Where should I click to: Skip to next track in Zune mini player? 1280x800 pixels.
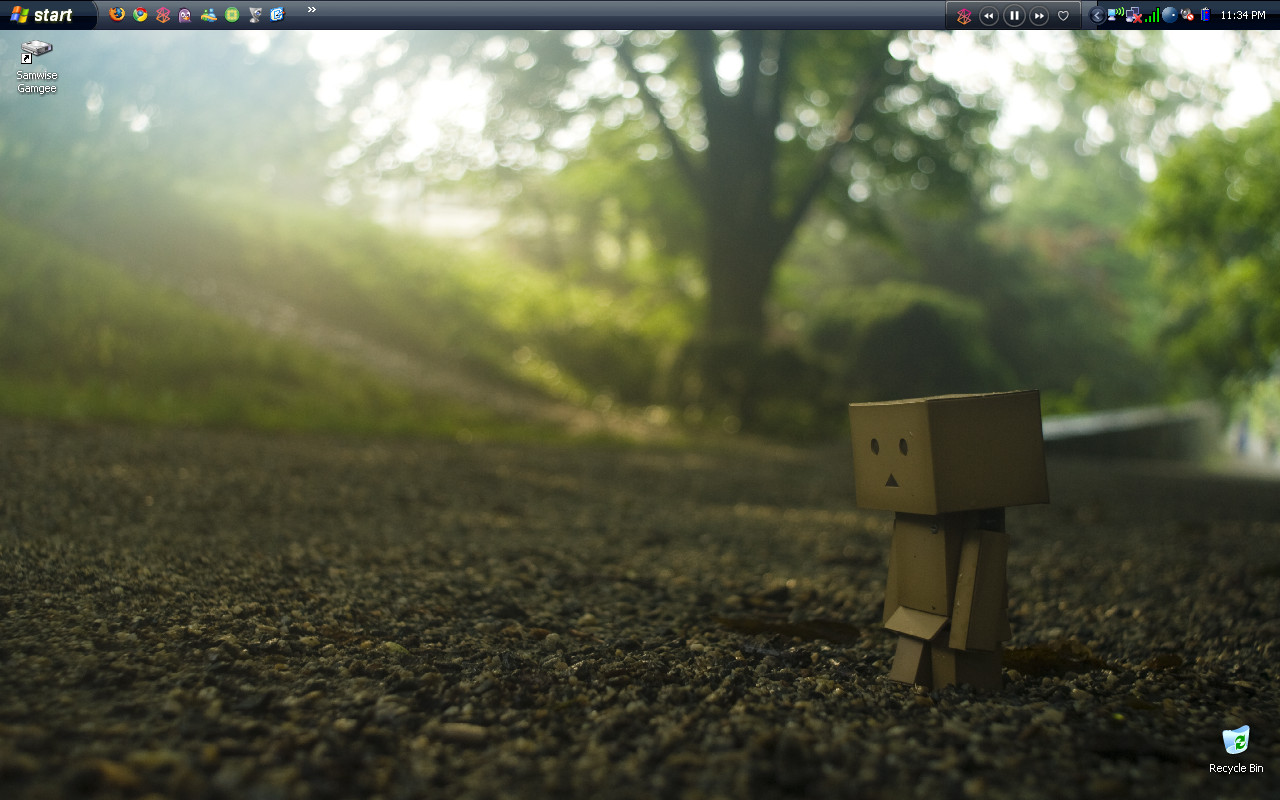(1039, 16)
